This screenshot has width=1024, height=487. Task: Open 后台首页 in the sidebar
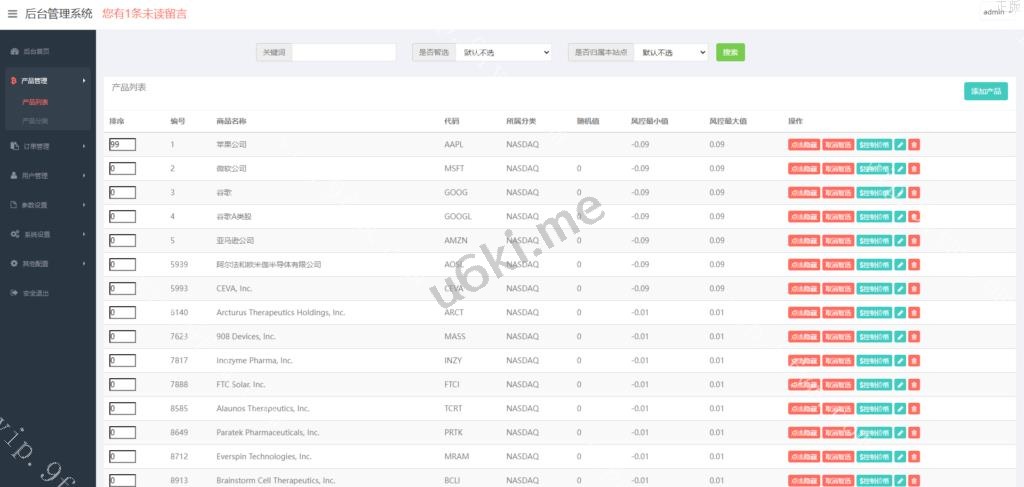pyautogui.click(x=37, y=51)
